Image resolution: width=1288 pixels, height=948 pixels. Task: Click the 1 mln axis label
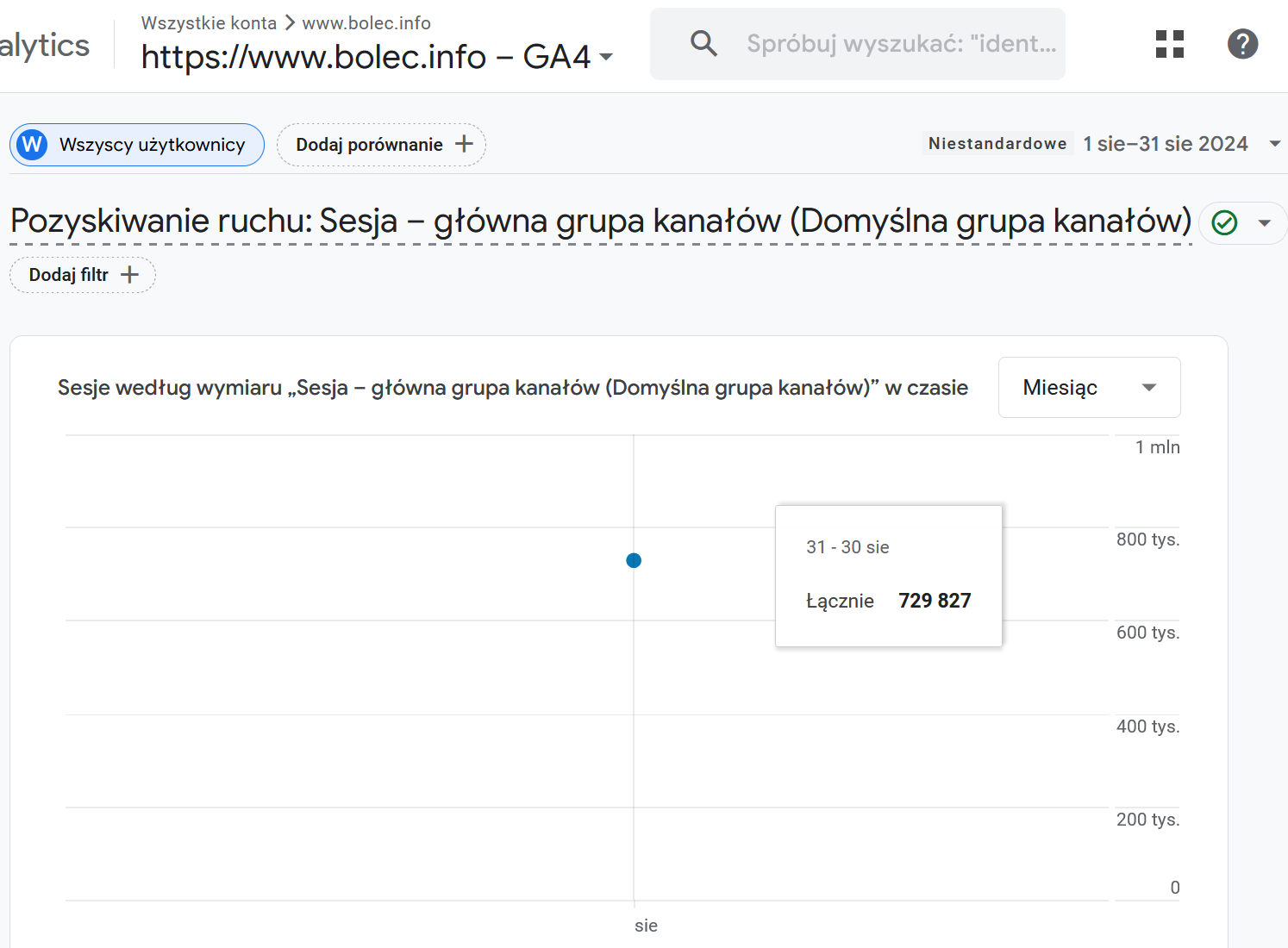click(1157, 447)
